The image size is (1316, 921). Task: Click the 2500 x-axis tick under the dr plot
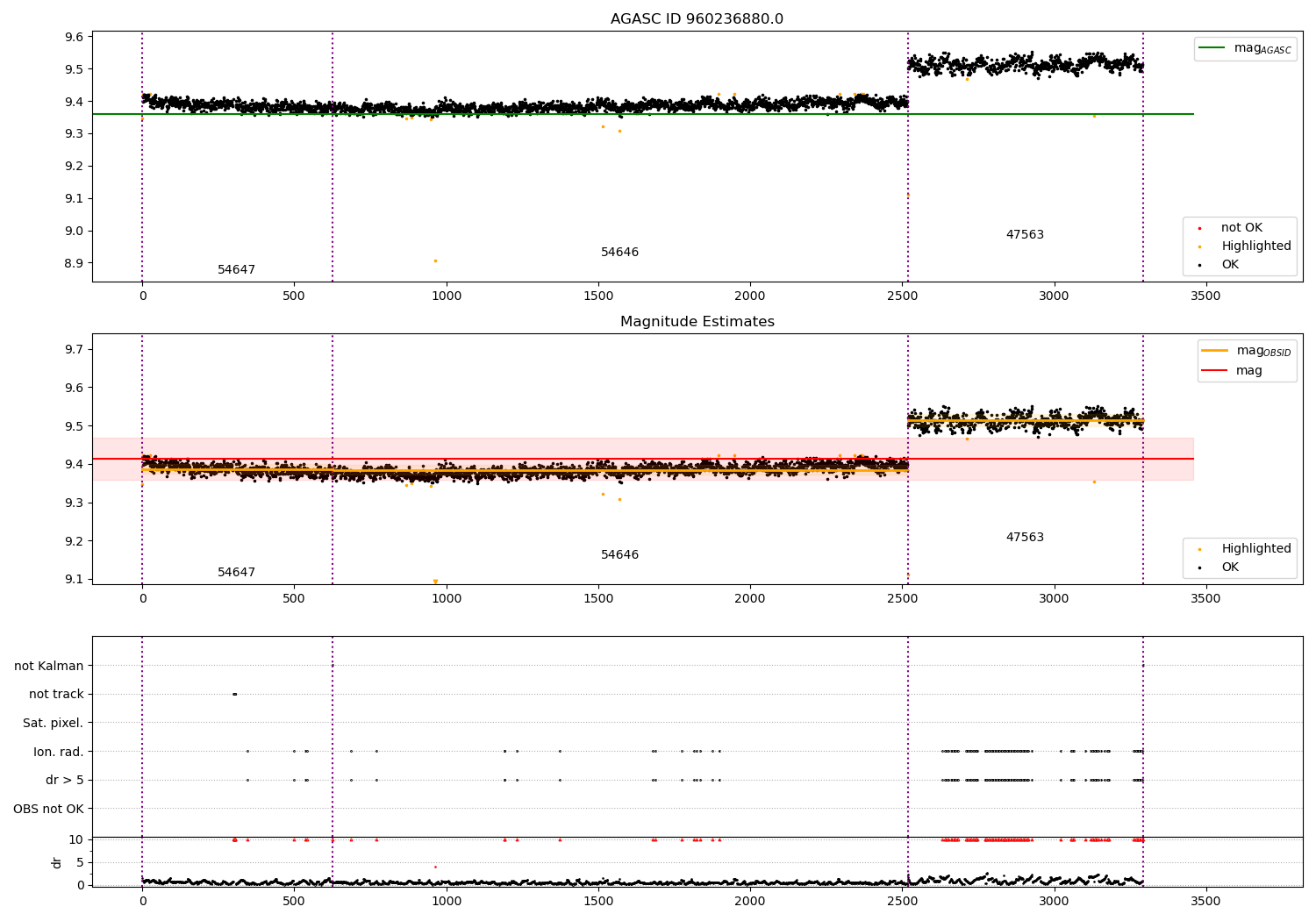(902, 900)
